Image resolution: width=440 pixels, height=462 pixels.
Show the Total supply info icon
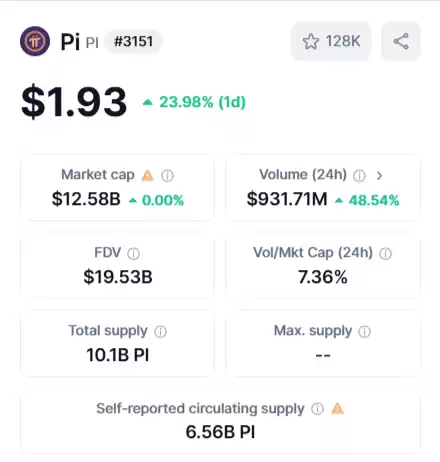tap(160, 332)
